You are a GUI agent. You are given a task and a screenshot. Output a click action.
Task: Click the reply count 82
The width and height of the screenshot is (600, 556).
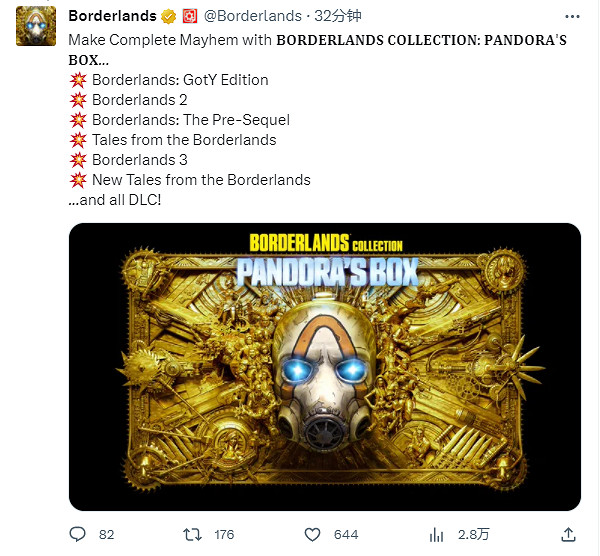[106, 535]
